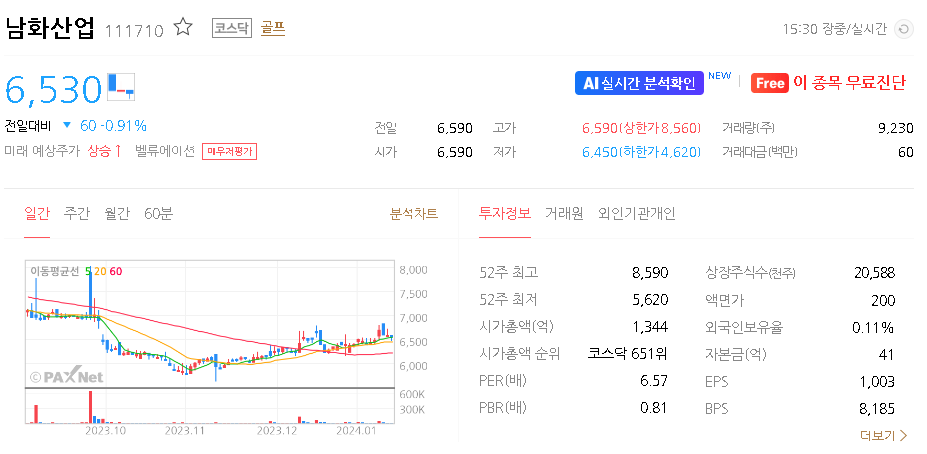This screenshot has height=454, width=927.
Task: Click the stock name 남화산업
Action: tap(50, 28)
